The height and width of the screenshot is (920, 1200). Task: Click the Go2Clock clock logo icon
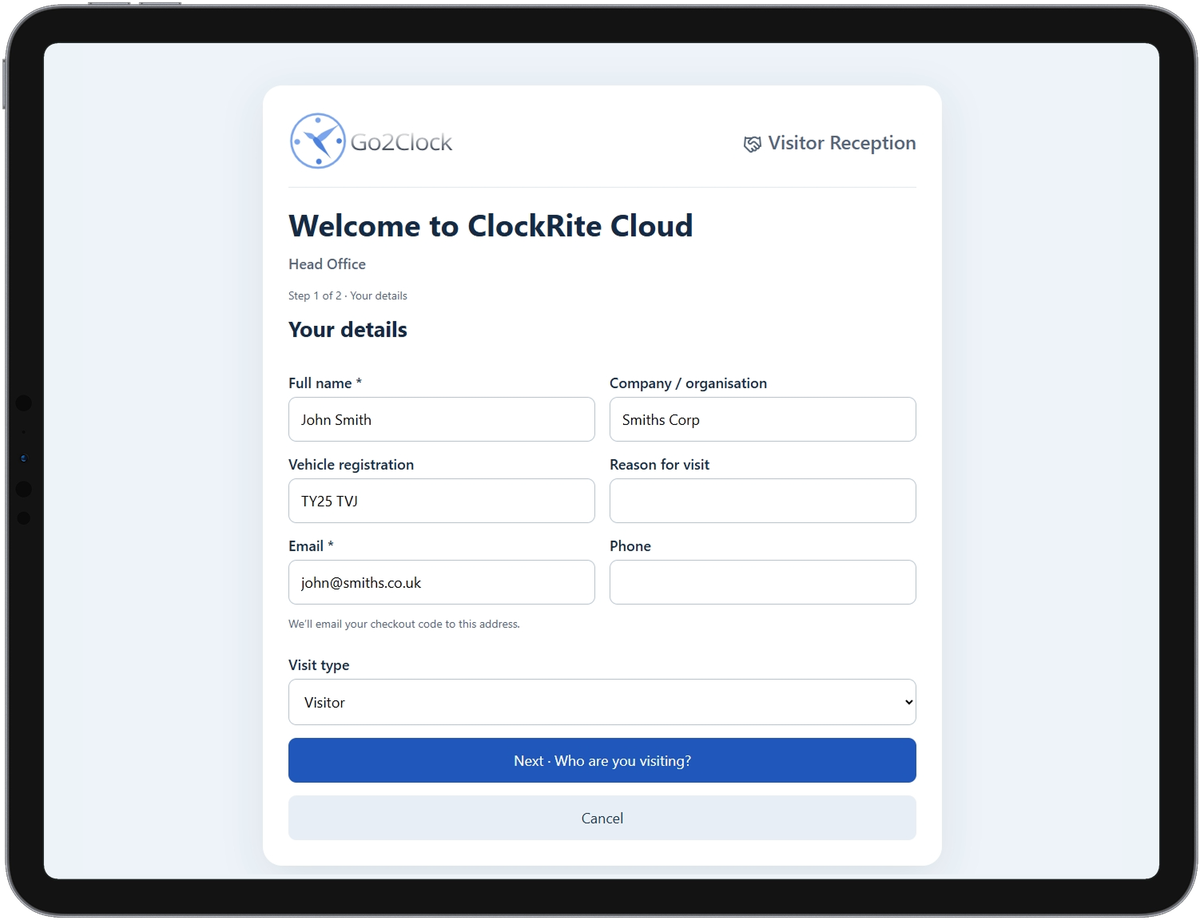tap(318, 141)
